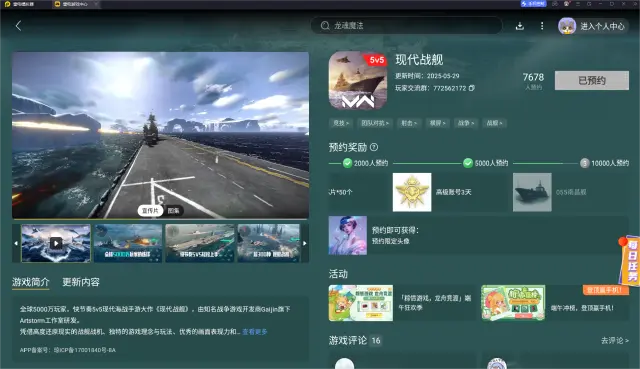This screenshot has width=640, height=369.
Task: Click the 现代战舰 game title
Action: click(x=419, y=60)
